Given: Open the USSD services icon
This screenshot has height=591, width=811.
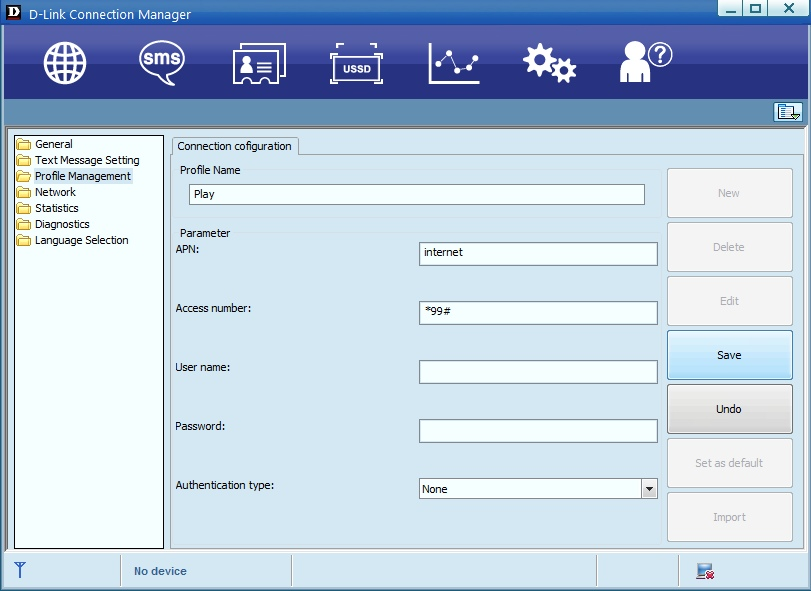Looking at the screenshot, I should click(356, 64).
